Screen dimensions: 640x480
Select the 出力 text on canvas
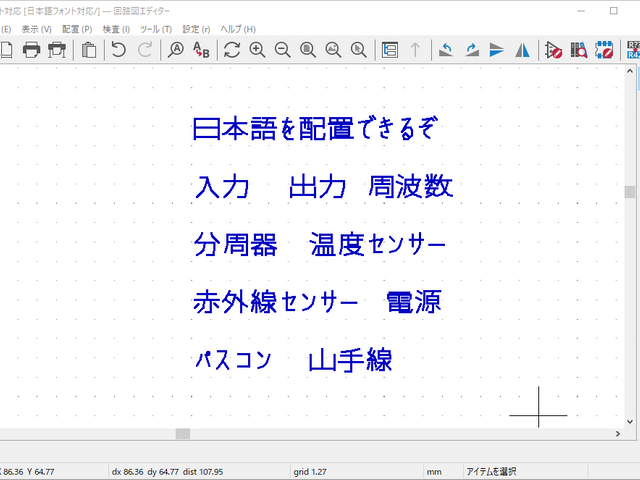coord(318,187)
